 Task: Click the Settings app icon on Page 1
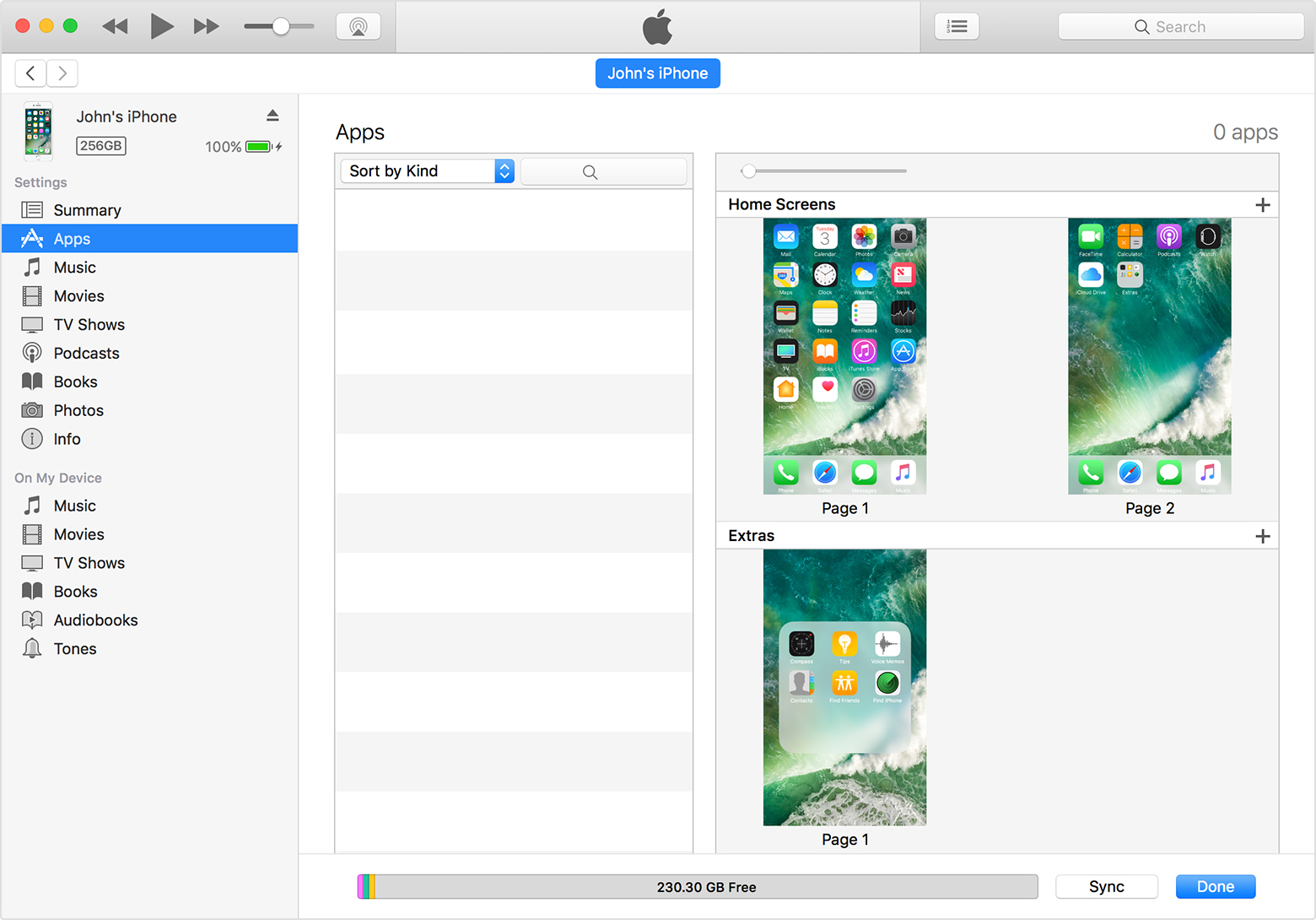pyautogui.click(x=864, y=389)
